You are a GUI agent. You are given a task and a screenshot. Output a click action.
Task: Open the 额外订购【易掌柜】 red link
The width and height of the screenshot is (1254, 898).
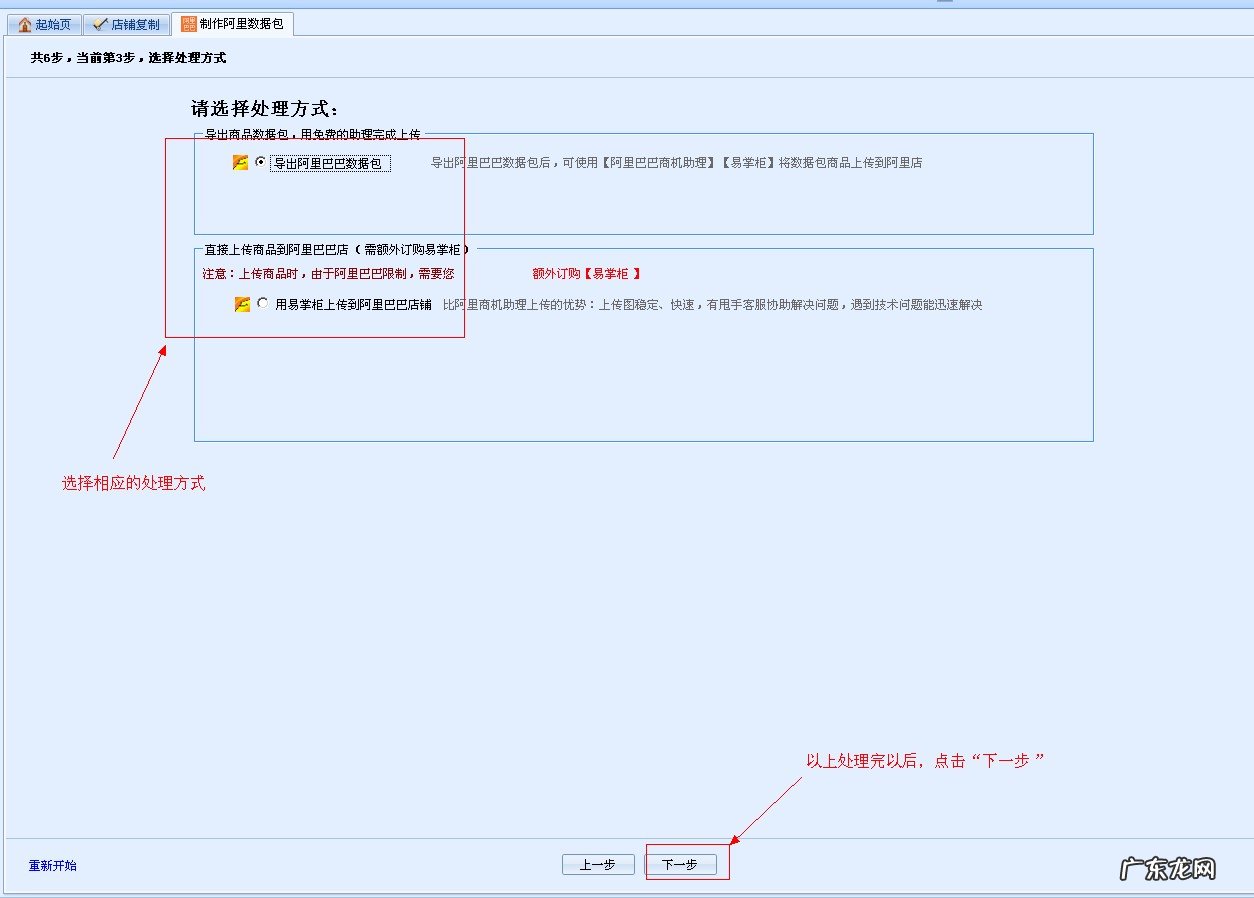pos(584,272)
